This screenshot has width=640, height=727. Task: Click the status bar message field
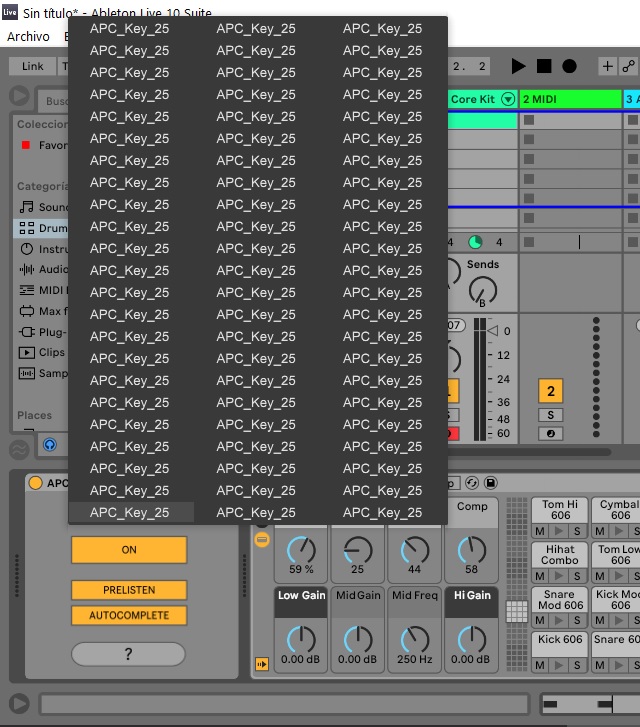(285, 704)
